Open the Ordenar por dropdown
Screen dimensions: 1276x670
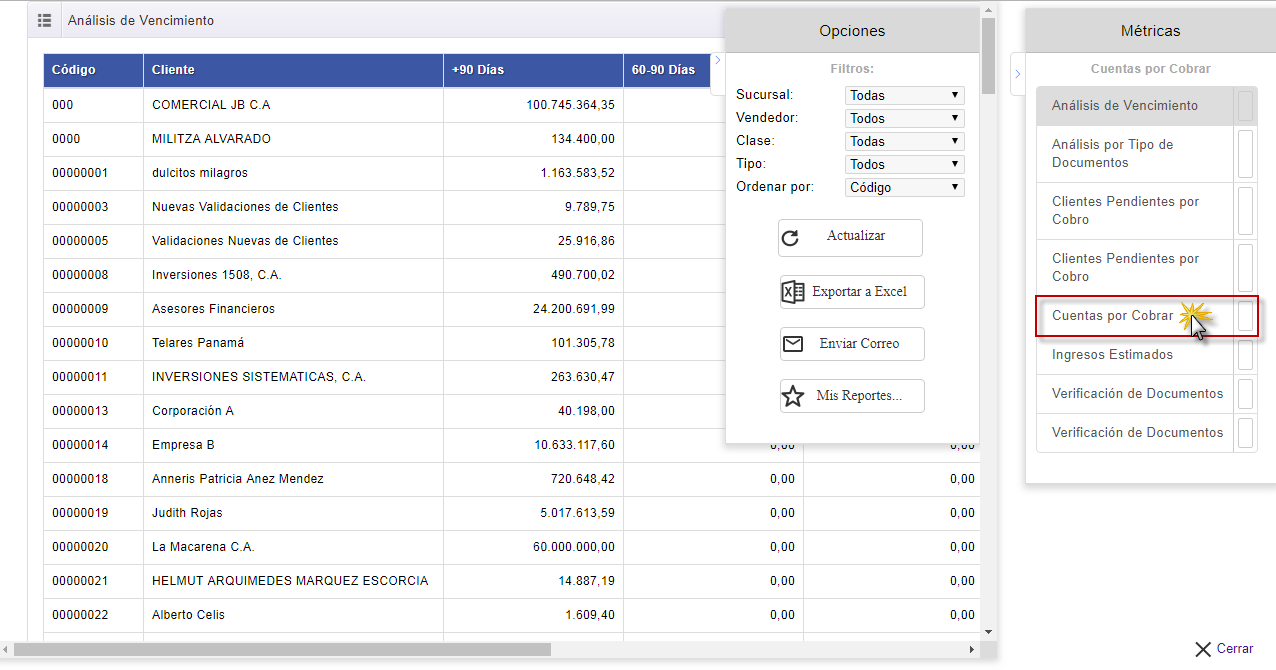point(904,187)
